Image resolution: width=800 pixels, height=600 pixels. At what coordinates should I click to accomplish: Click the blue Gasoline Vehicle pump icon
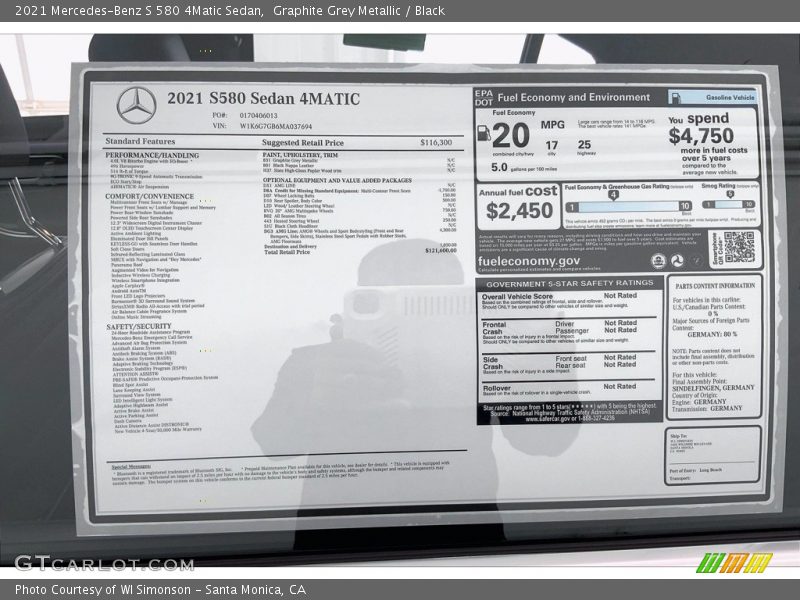click(676, 97)
